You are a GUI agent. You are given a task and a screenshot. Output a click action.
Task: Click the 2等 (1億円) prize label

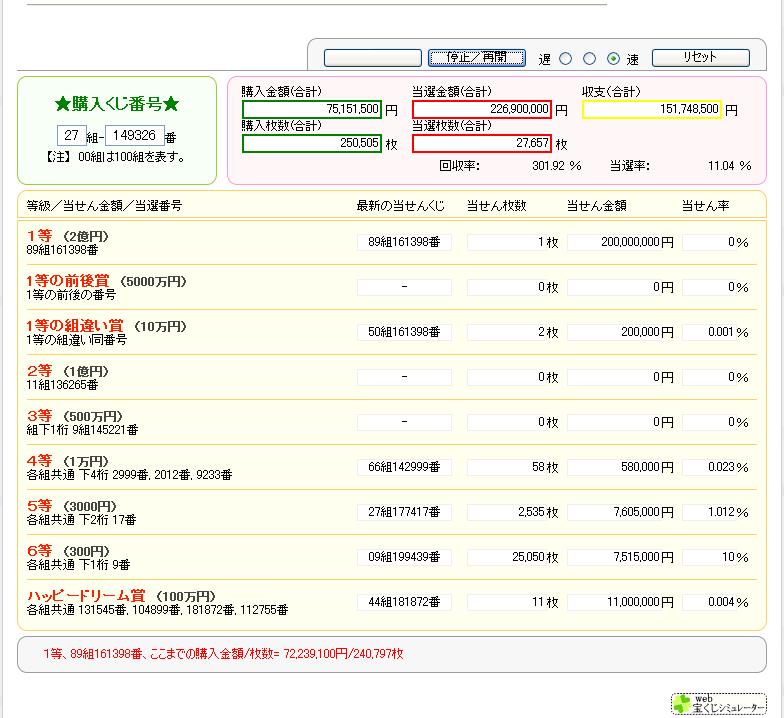[68, 370]
